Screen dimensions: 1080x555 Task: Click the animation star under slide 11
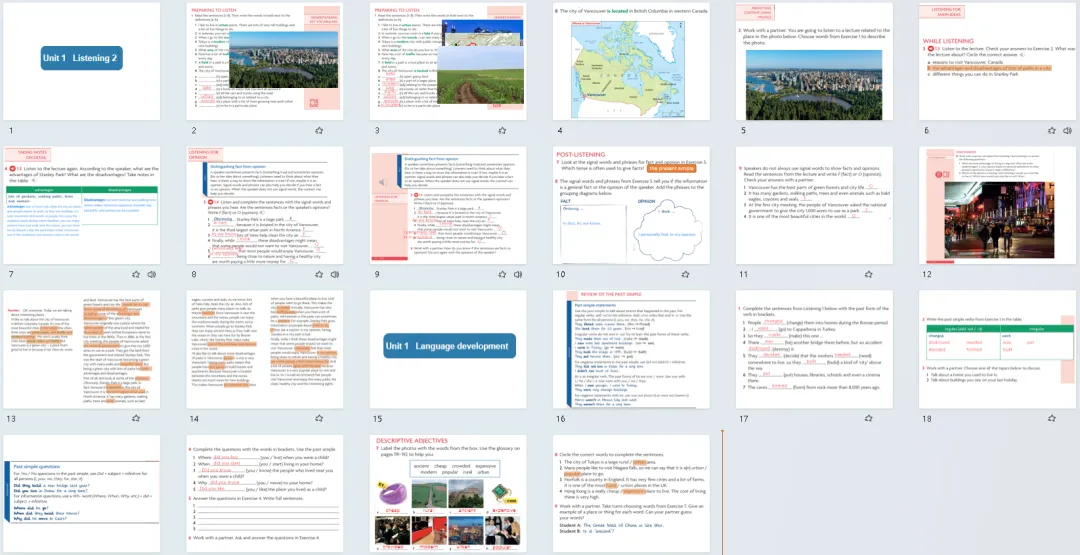pyautogui.click(x=869, y=274)
